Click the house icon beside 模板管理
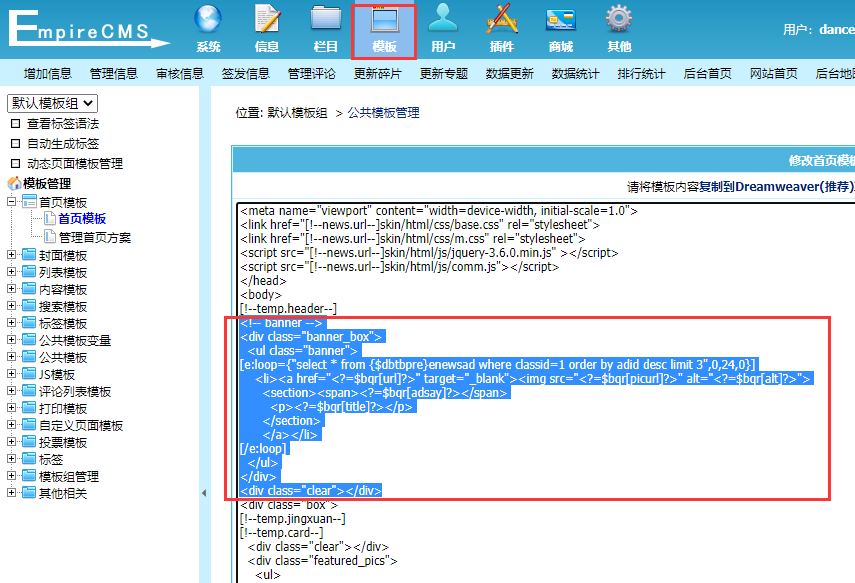The width and height of the screenshot is (855, 583). pos(14,183)
